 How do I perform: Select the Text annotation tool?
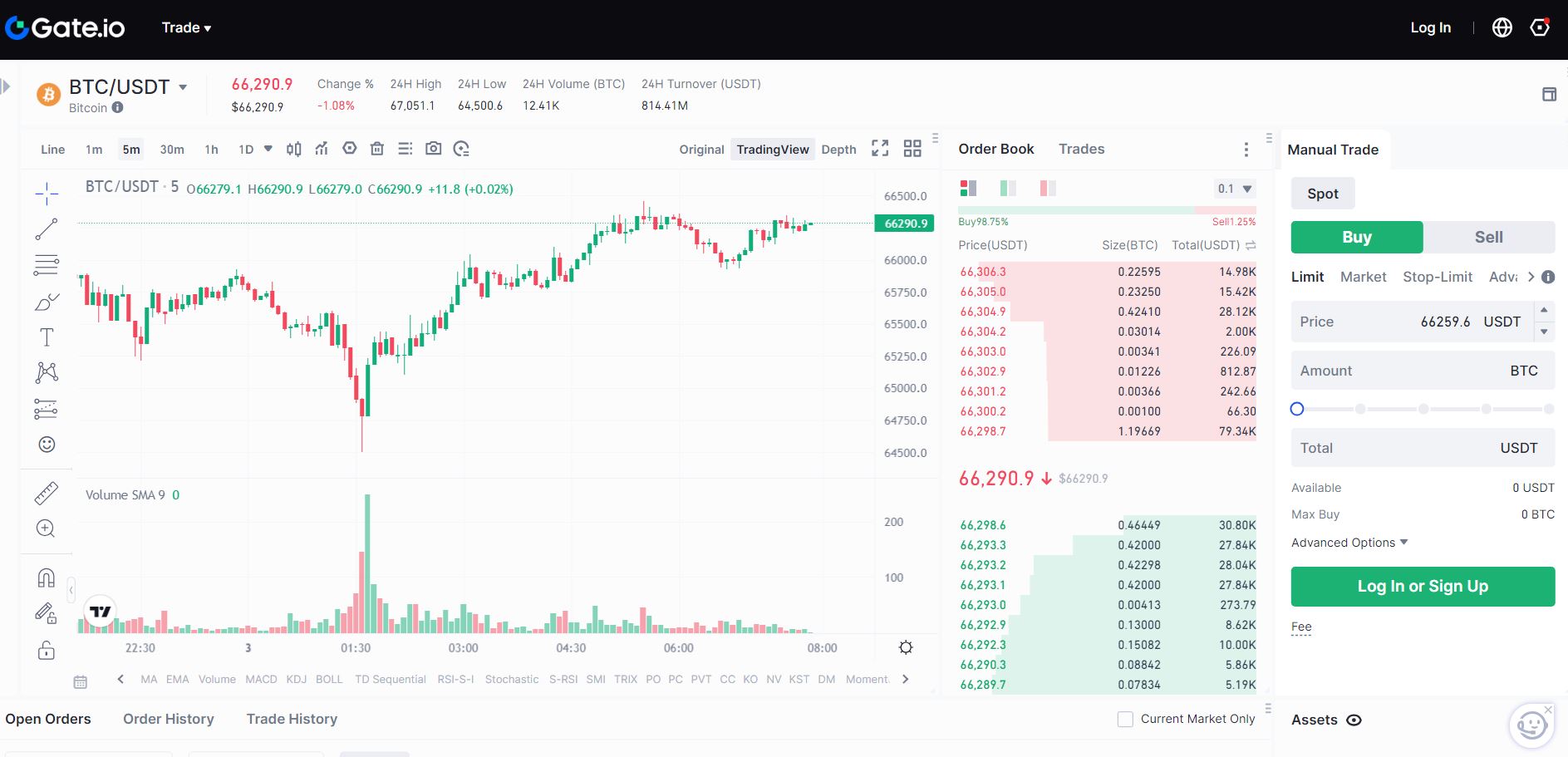coord(47,337)
